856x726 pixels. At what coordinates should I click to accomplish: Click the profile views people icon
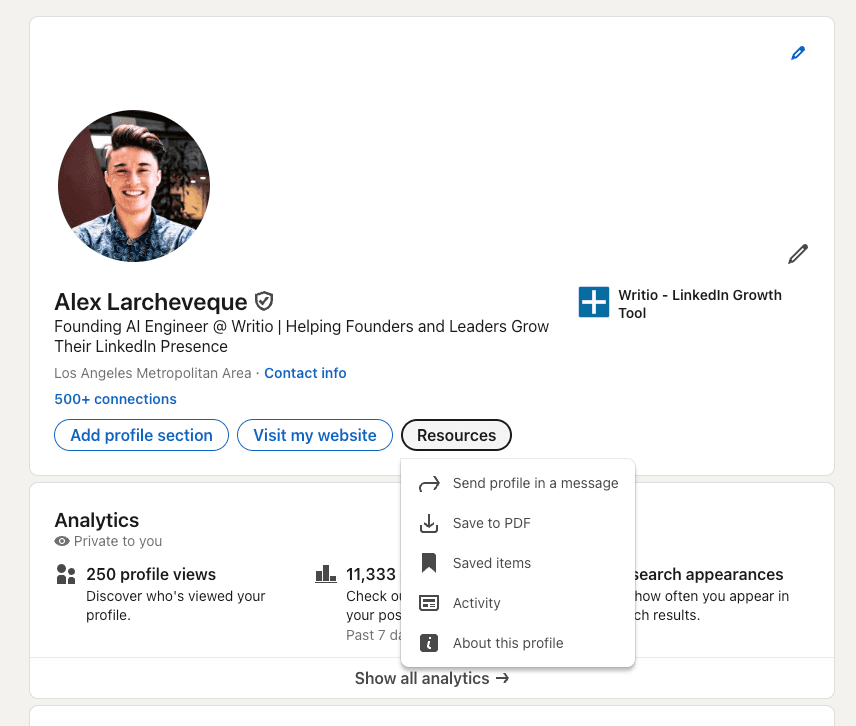tap(65, 574)
